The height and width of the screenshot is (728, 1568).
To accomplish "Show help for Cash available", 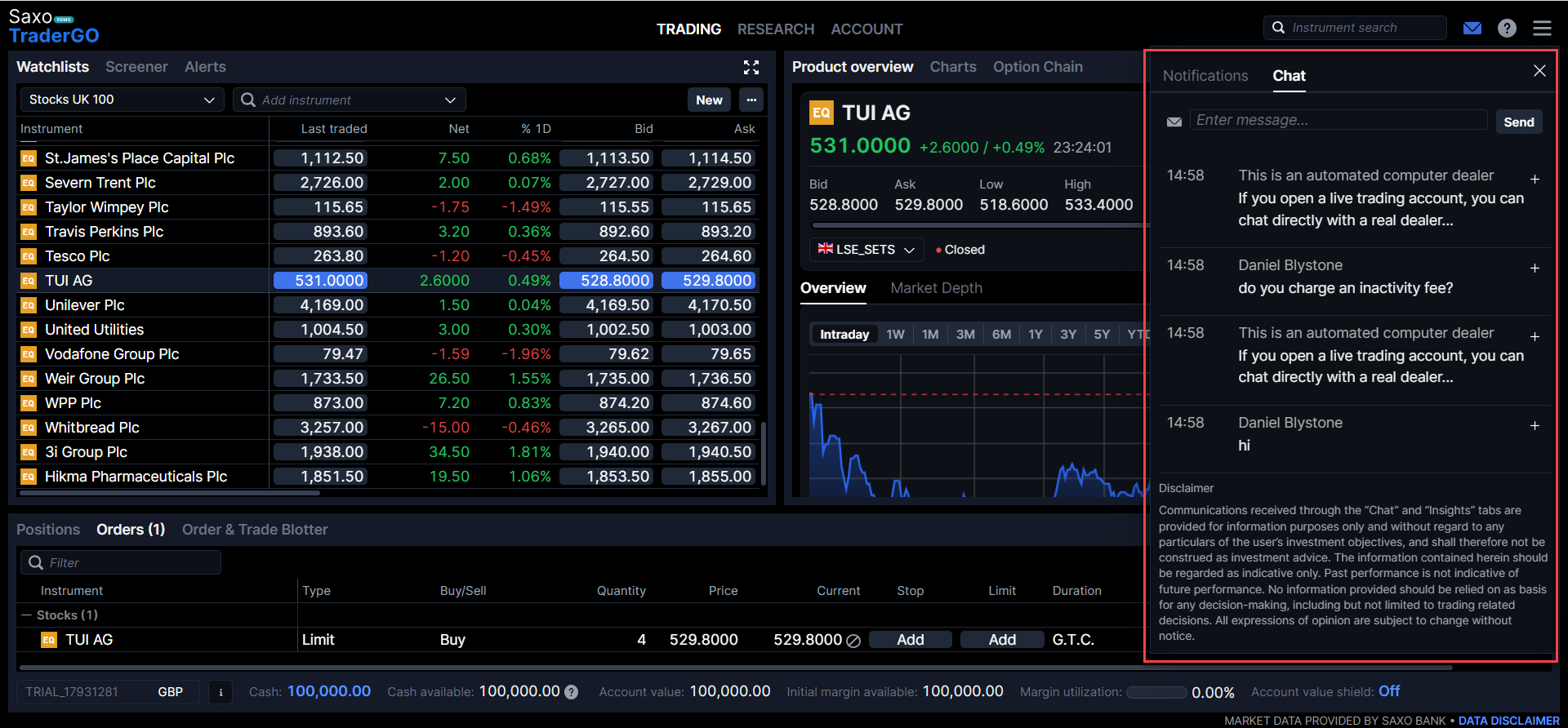I will click(x=572, y=692).
